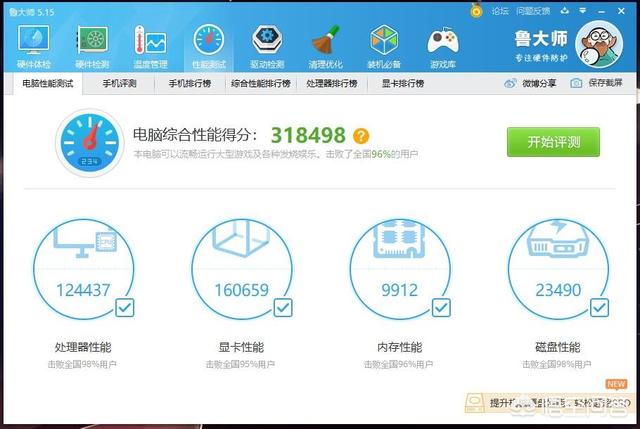Switch to 处理器排行榜 tab
Viewport: 640px width, 429px height.
pyautogui.click(x=332, y=84)
